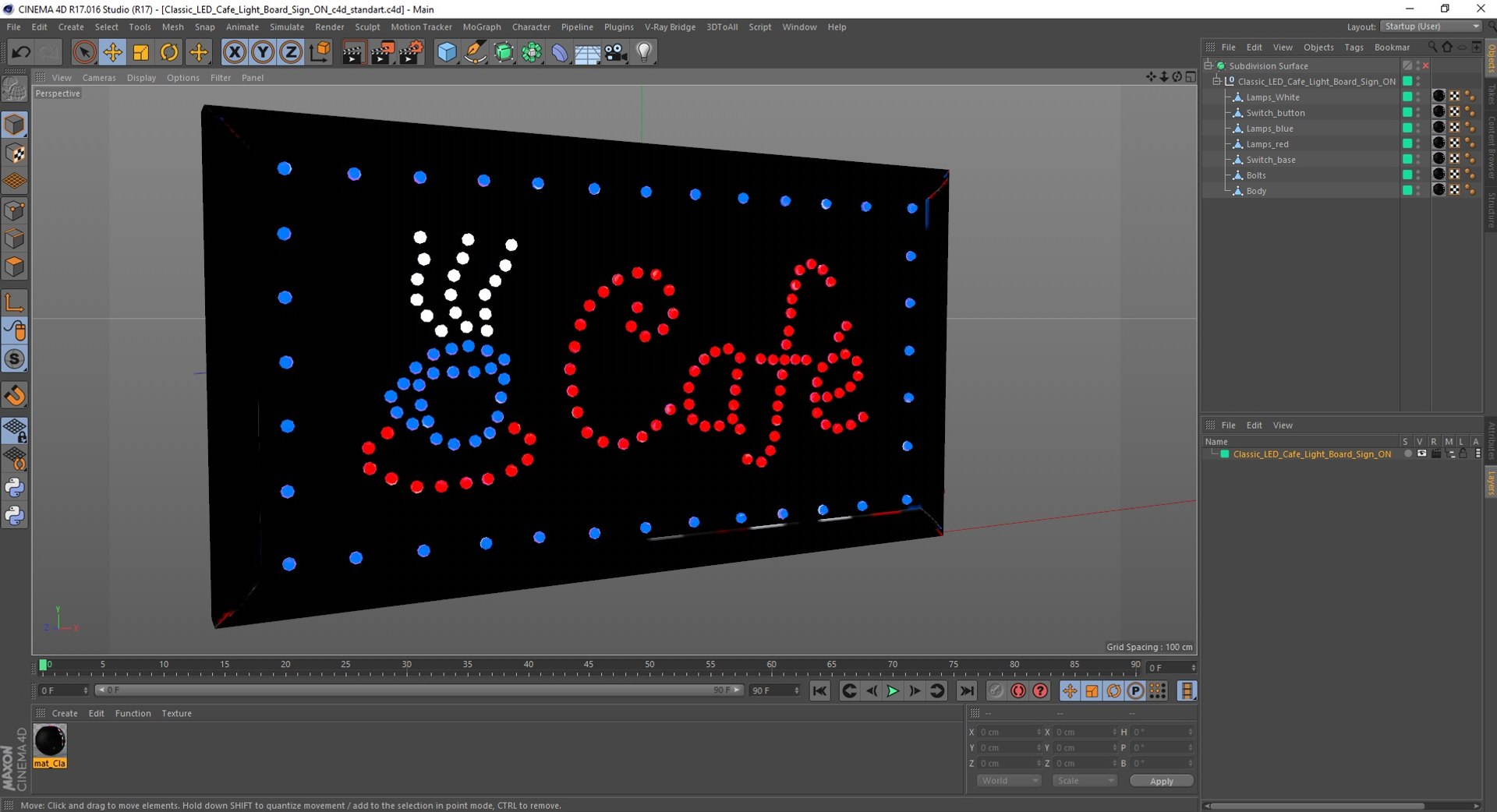Toggle Coordinate System icon in toolbar
This screenshot has width=1497, height=812.
click(320, 52)
